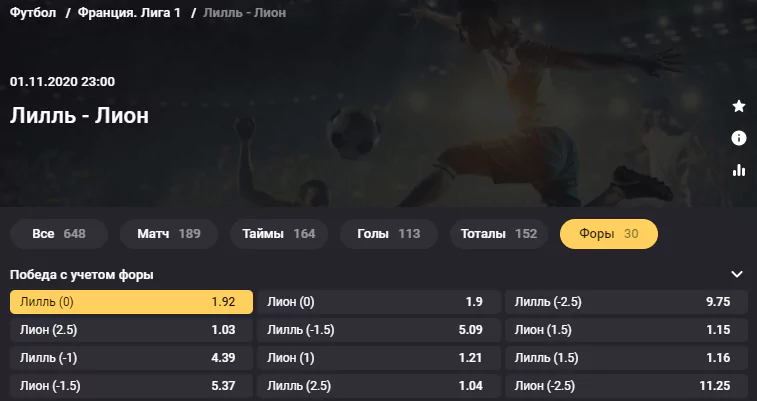Select Лион (1) odds 1.21
757x401 pixels.
tap(378, 358)
